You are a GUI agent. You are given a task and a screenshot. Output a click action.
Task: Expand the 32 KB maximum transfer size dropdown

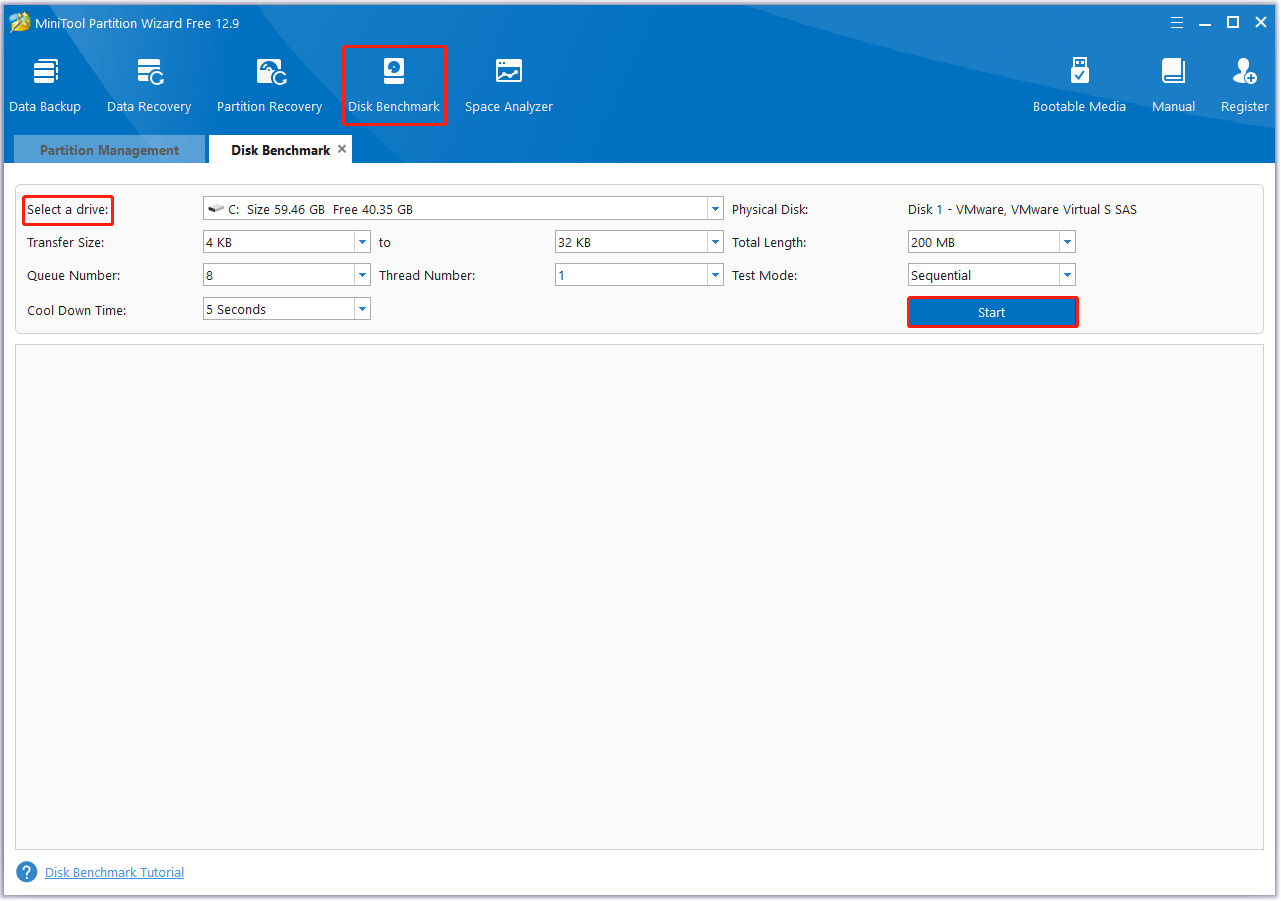pyautogui.click(x=714, y=242)
